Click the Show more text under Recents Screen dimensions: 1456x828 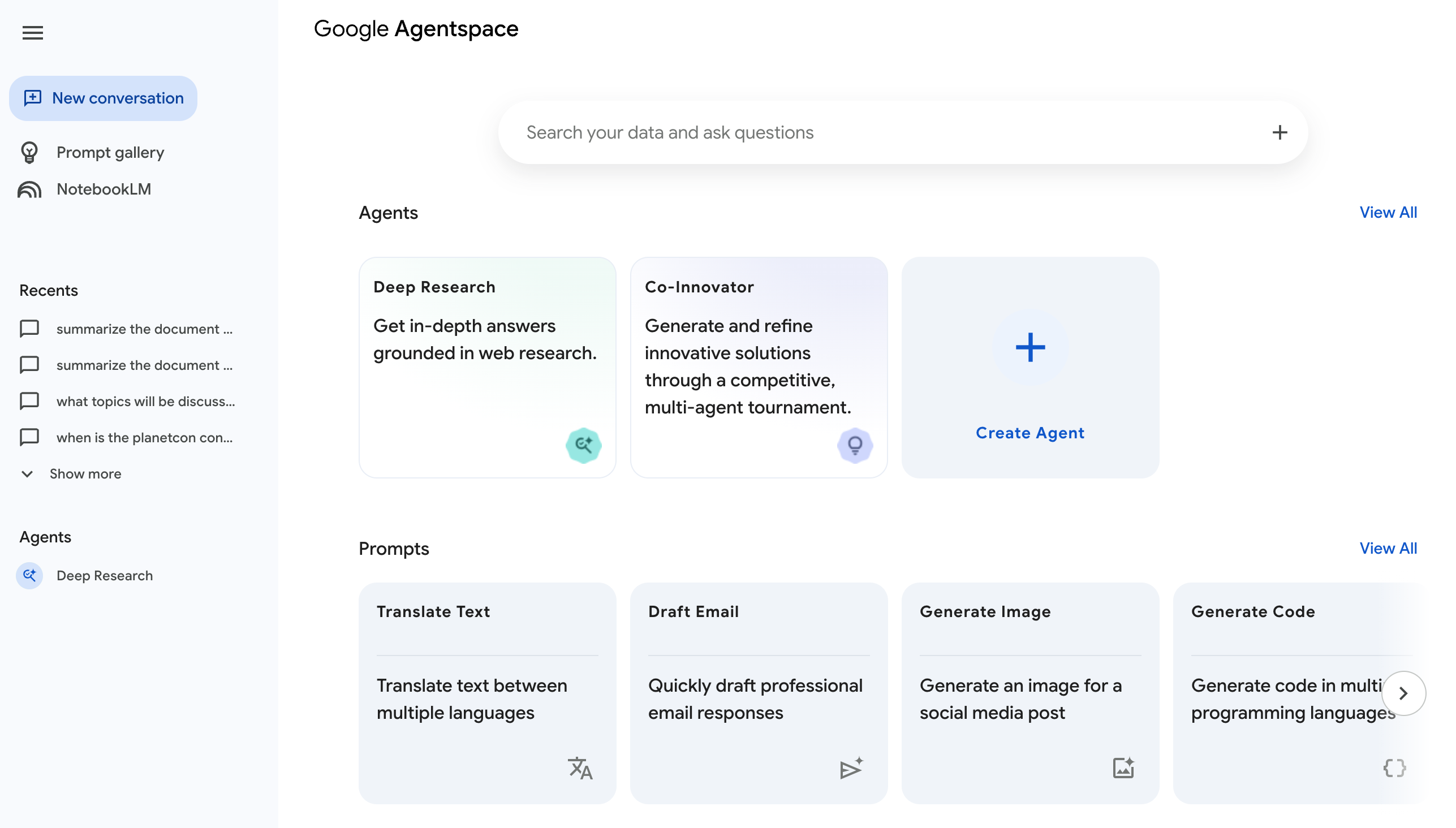point(85,474)
